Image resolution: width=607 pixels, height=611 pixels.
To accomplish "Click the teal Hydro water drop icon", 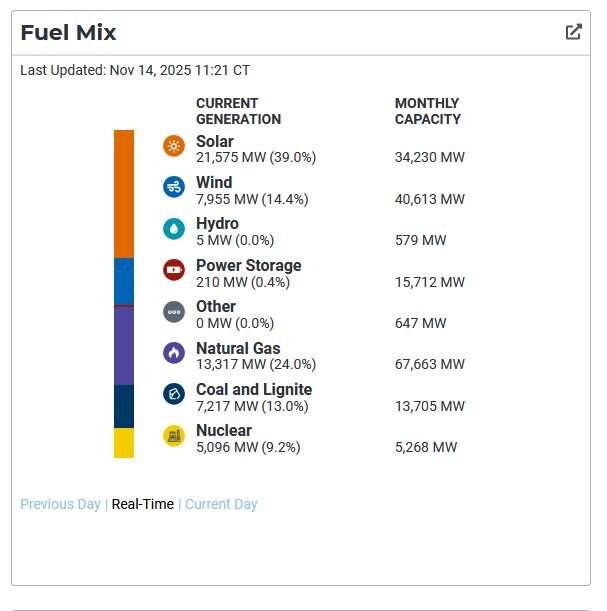I will pos(174,228).
